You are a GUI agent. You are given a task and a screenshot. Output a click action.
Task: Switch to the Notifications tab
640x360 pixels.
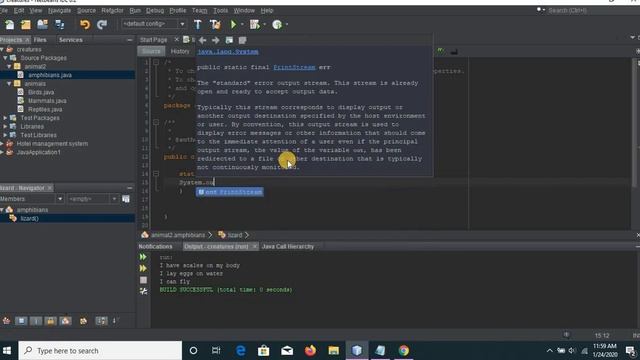click(x=156, y=247)
